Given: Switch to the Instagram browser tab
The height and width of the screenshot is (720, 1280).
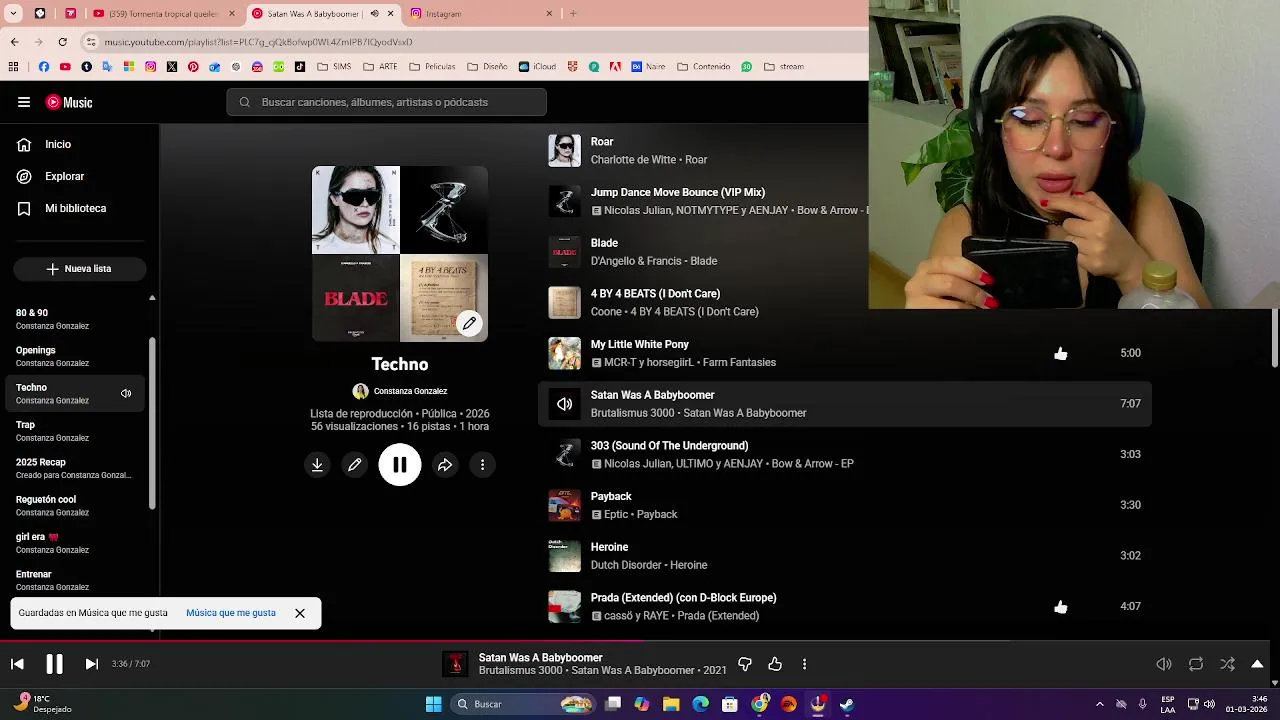Looking at the screenshot, I should (481, 14).
